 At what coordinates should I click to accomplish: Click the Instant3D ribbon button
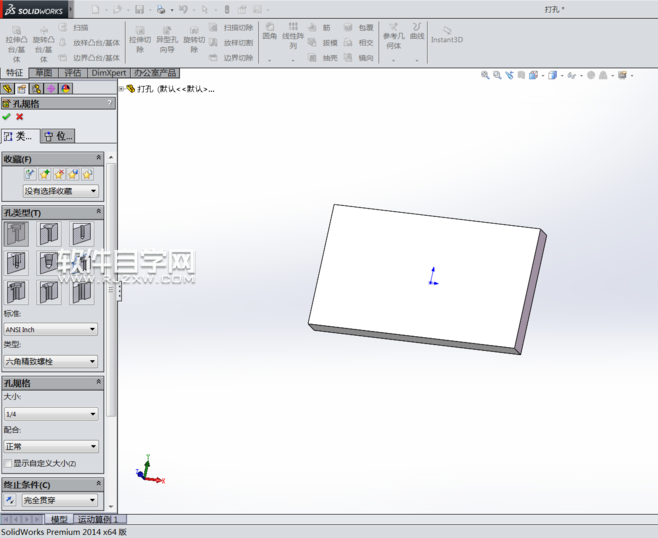pyautogui.click(x=447, y=34)
